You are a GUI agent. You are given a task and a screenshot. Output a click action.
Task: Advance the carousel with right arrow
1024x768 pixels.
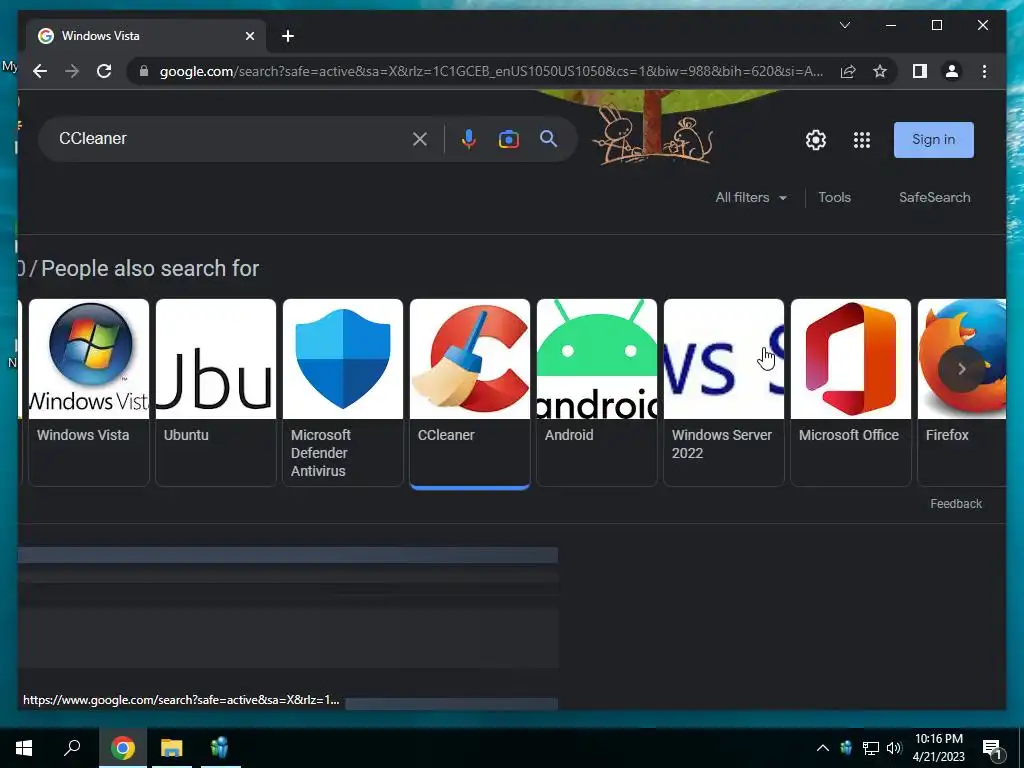click(x=961, y=369)
